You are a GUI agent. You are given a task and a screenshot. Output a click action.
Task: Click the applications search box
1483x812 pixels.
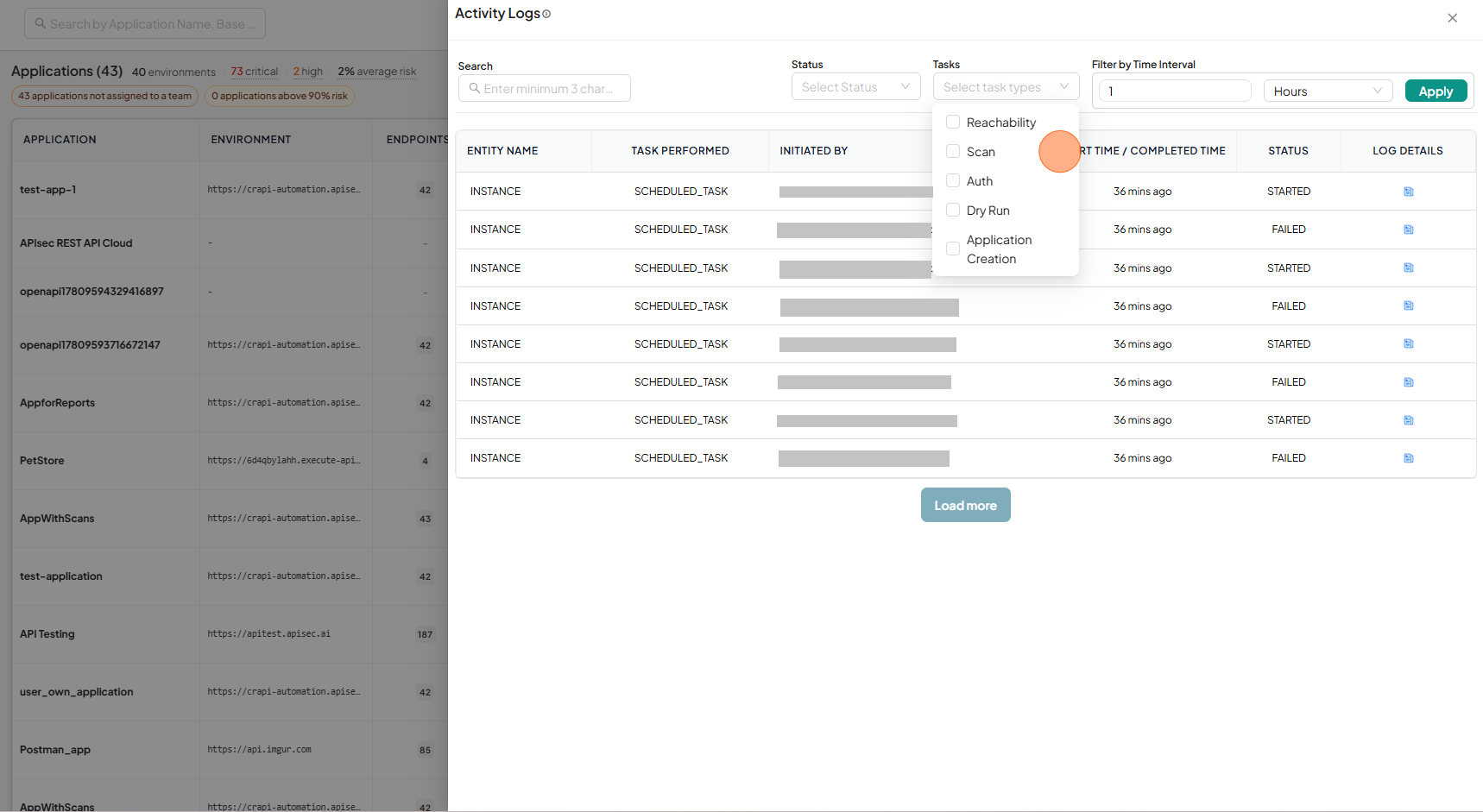[x=144, y=23]
